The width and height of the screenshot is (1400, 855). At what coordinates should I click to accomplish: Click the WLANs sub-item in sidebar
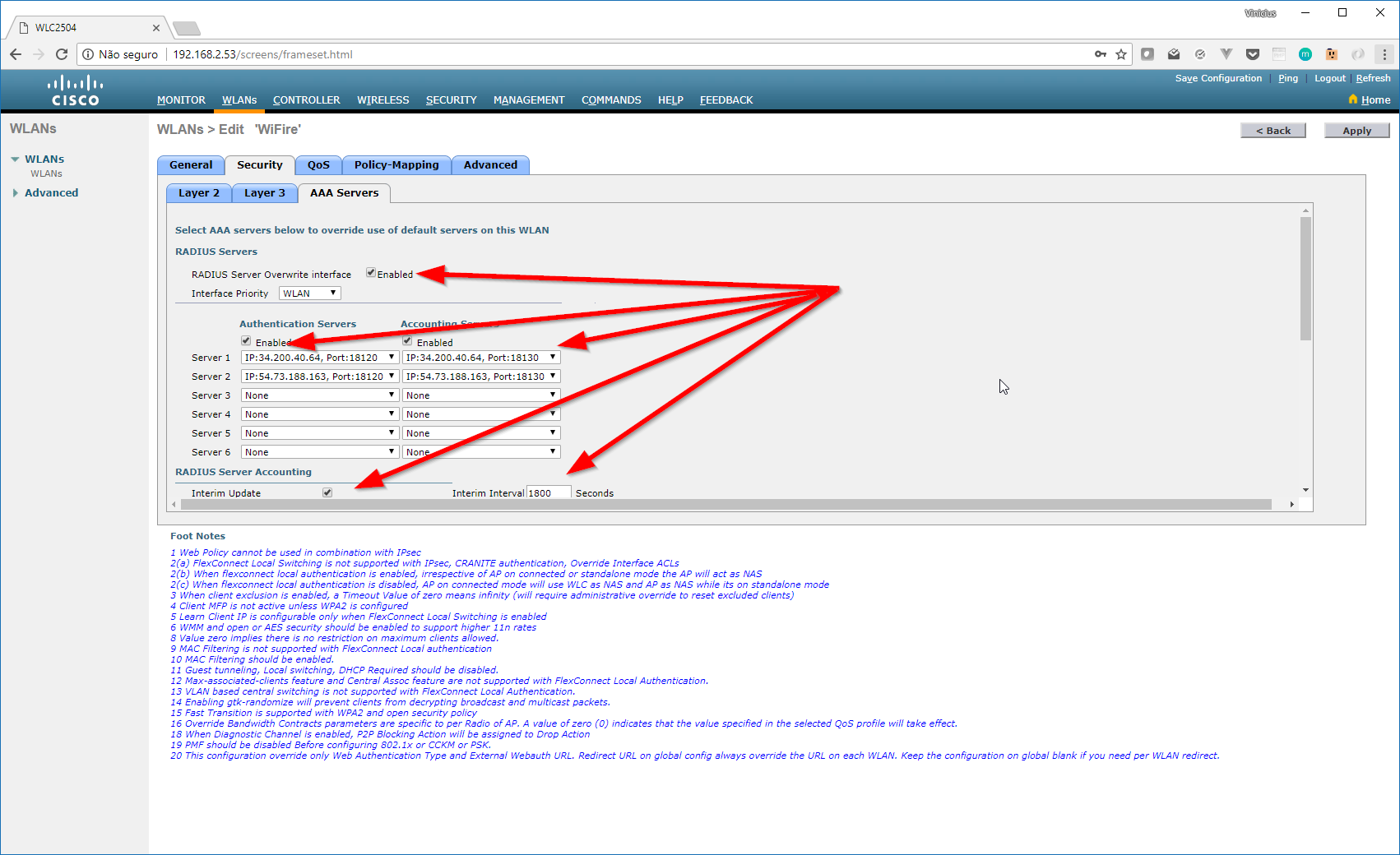tap(46, 173)
